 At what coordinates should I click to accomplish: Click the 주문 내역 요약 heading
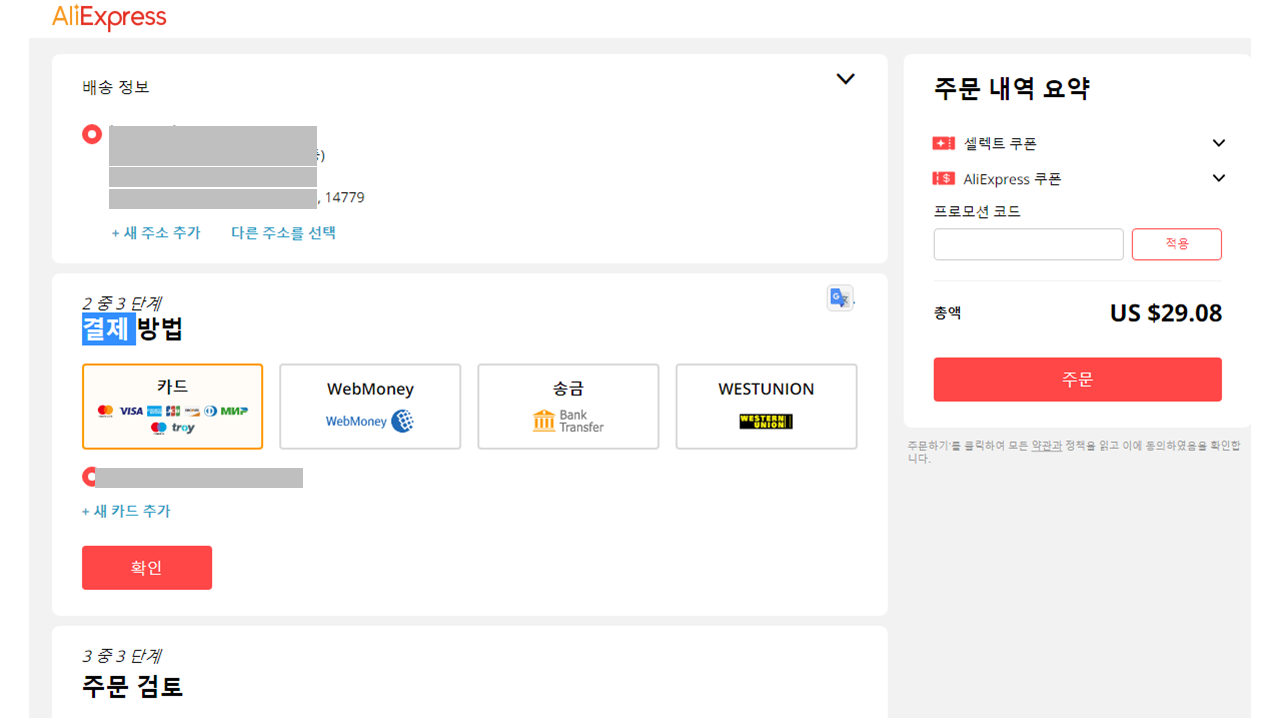point(1012,88)
